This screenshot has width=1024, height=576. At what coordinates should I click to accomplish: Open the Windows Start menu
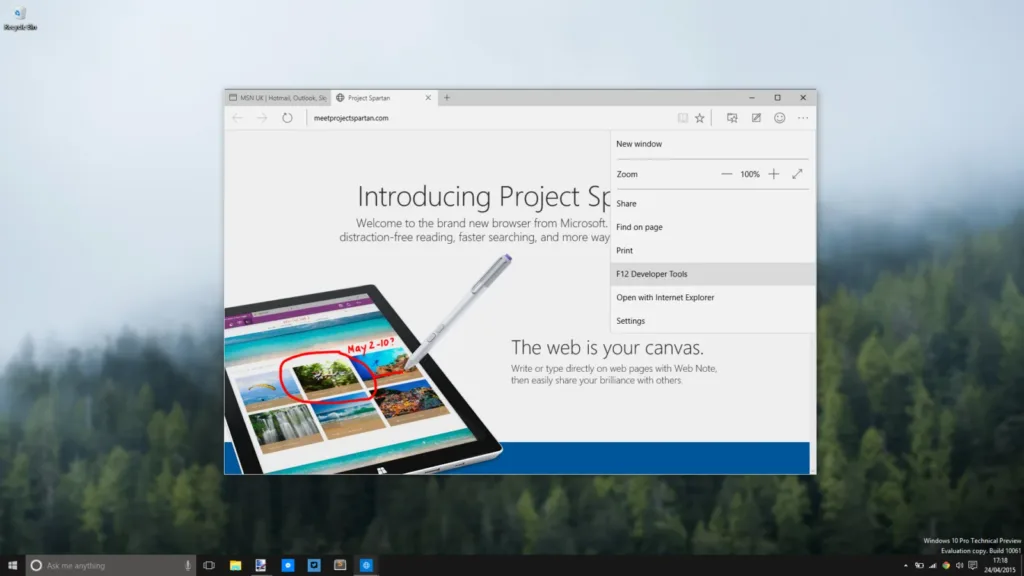pyautogui.click(x=12, y=566)
